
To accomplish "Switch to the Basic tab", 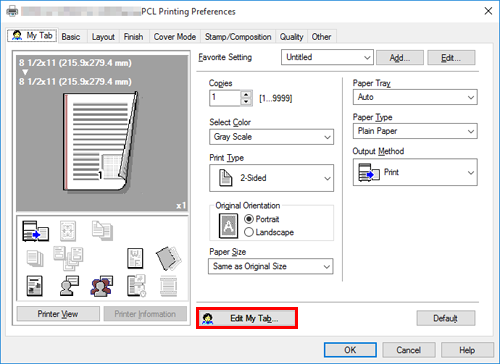I will 71,37.
